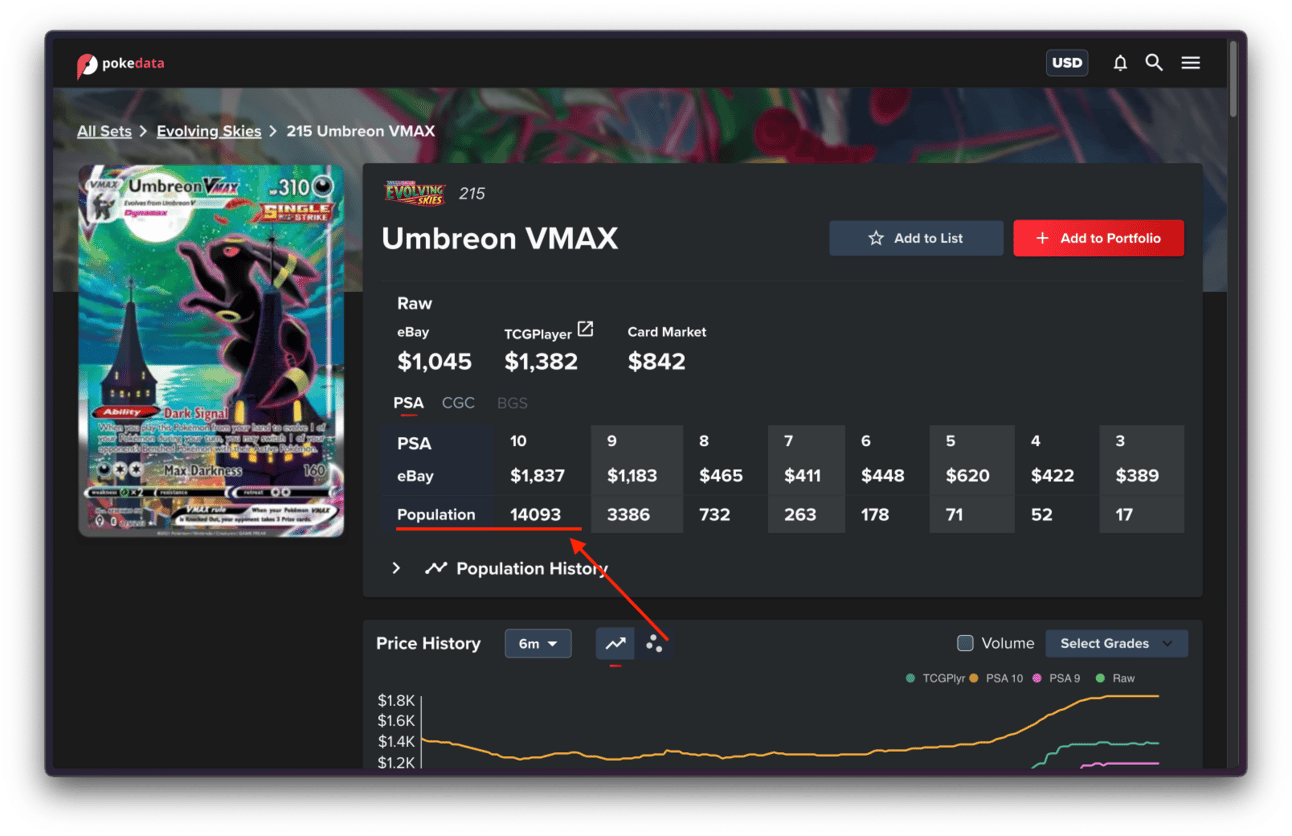Open TCGPlayer external link icon

pyautogui.click(x=586, y=329)
